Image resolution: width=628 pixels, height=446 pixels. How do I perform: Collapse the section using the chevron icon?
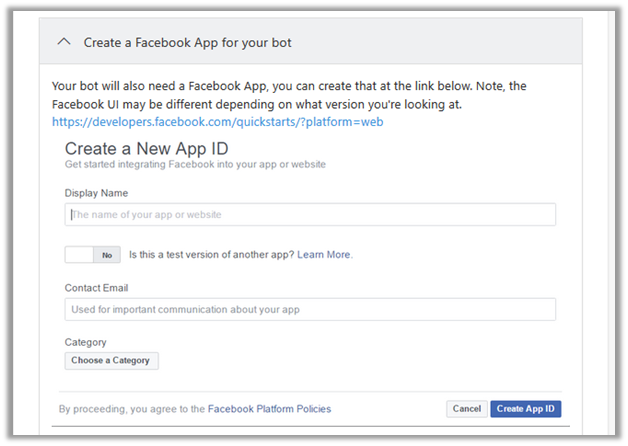click(x=65, y=42)
